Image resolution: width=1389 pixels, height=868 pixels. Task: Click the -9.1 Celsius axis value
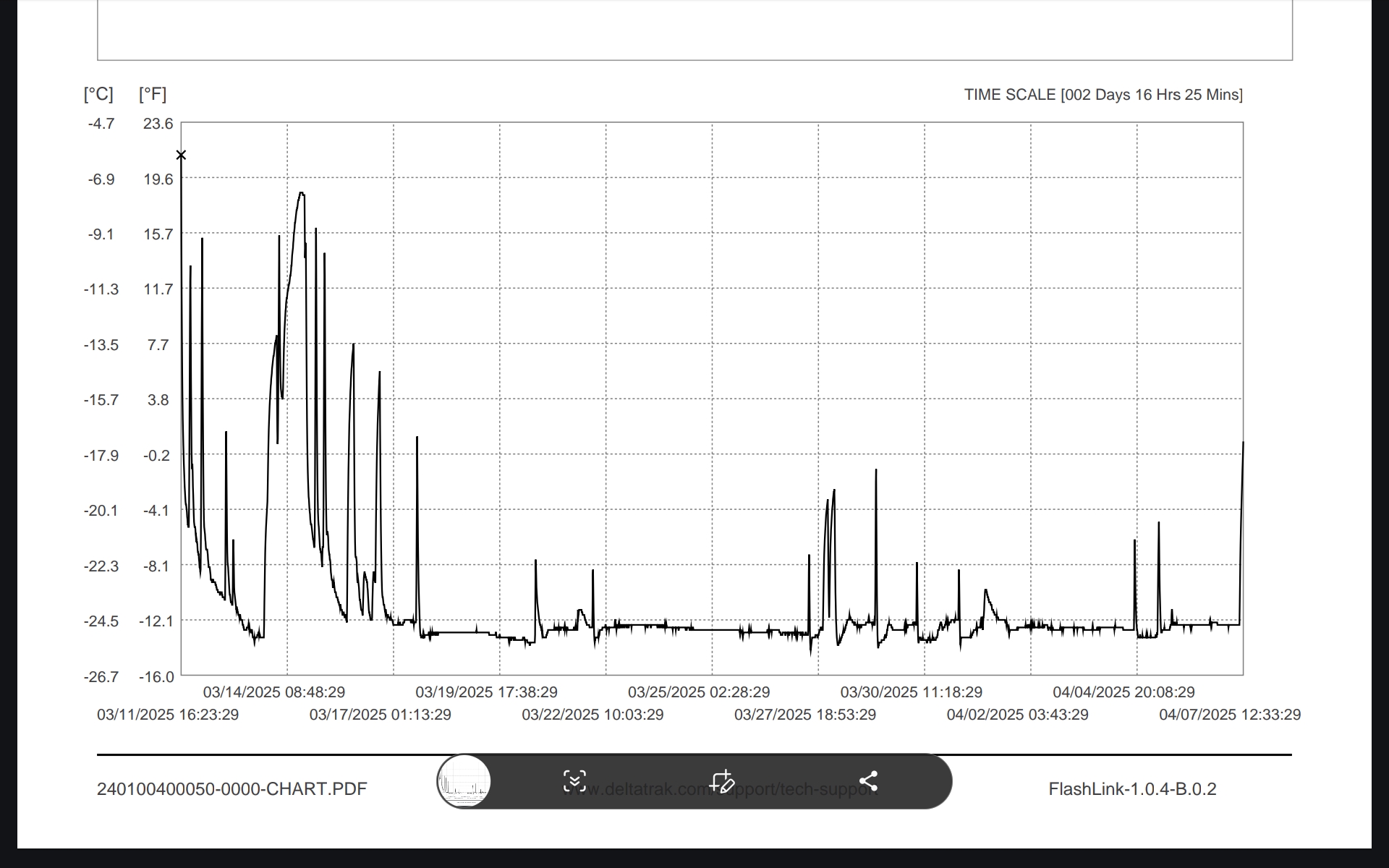[x=101, y=234]
